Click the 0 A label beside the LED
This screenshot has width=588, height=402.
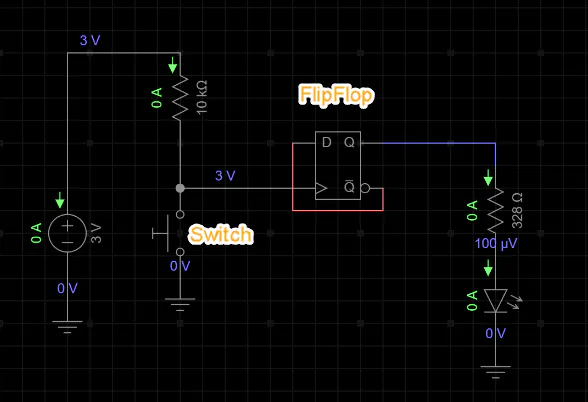472,300
